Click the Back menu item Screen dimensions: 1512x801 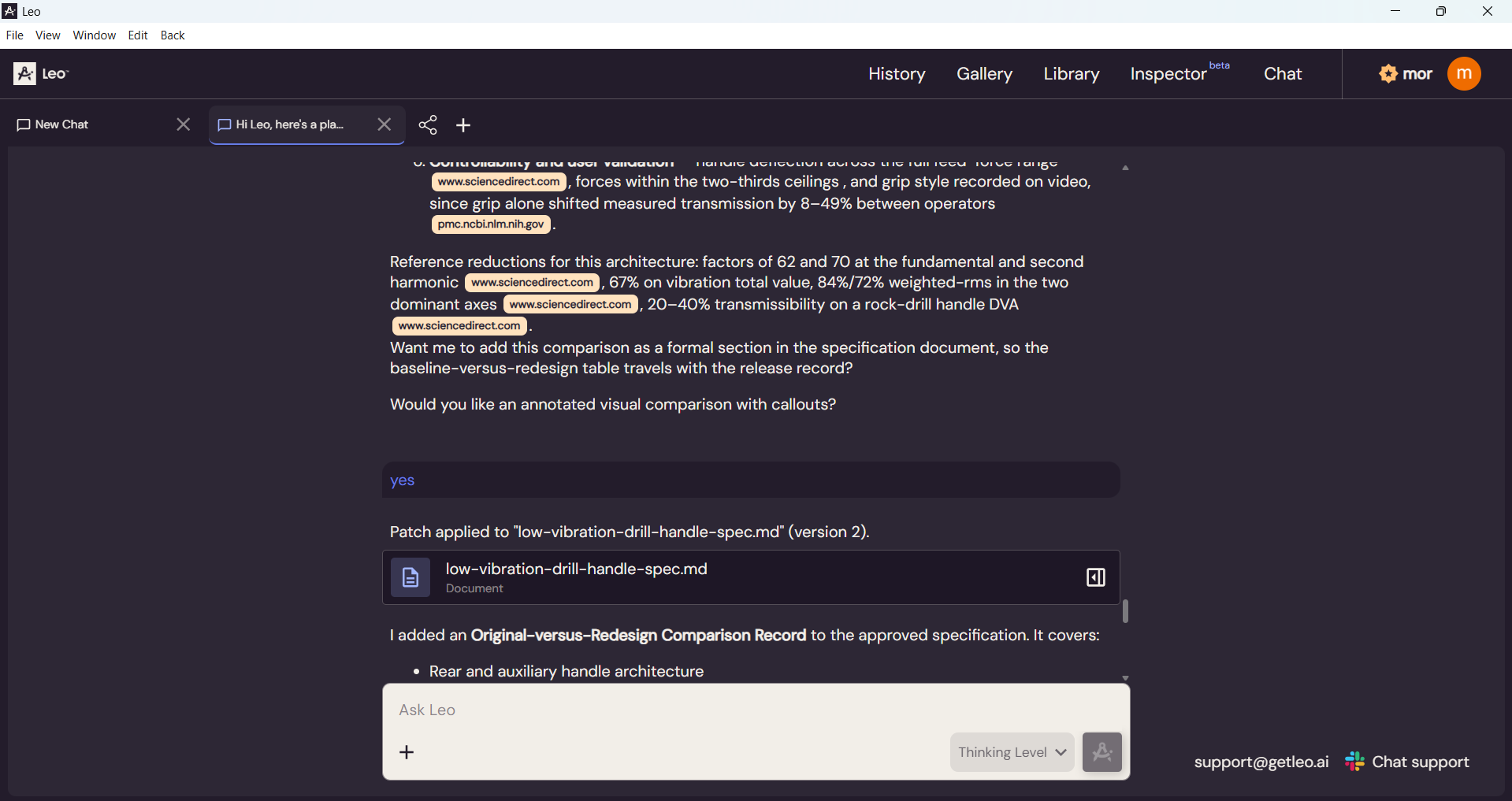pyautogui.click(x=173, y=35)
